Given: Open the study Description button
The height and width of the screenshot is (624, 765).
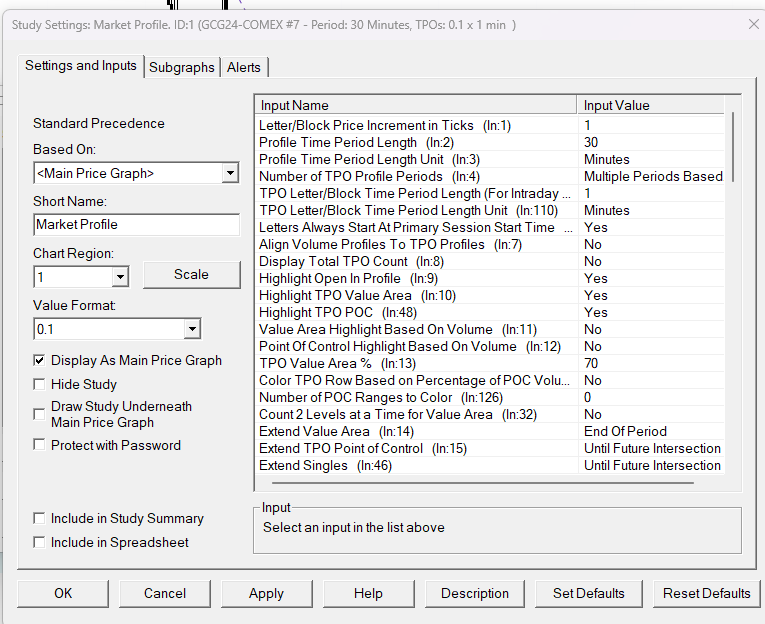Looking at the screenshot, I should [475, 593].
